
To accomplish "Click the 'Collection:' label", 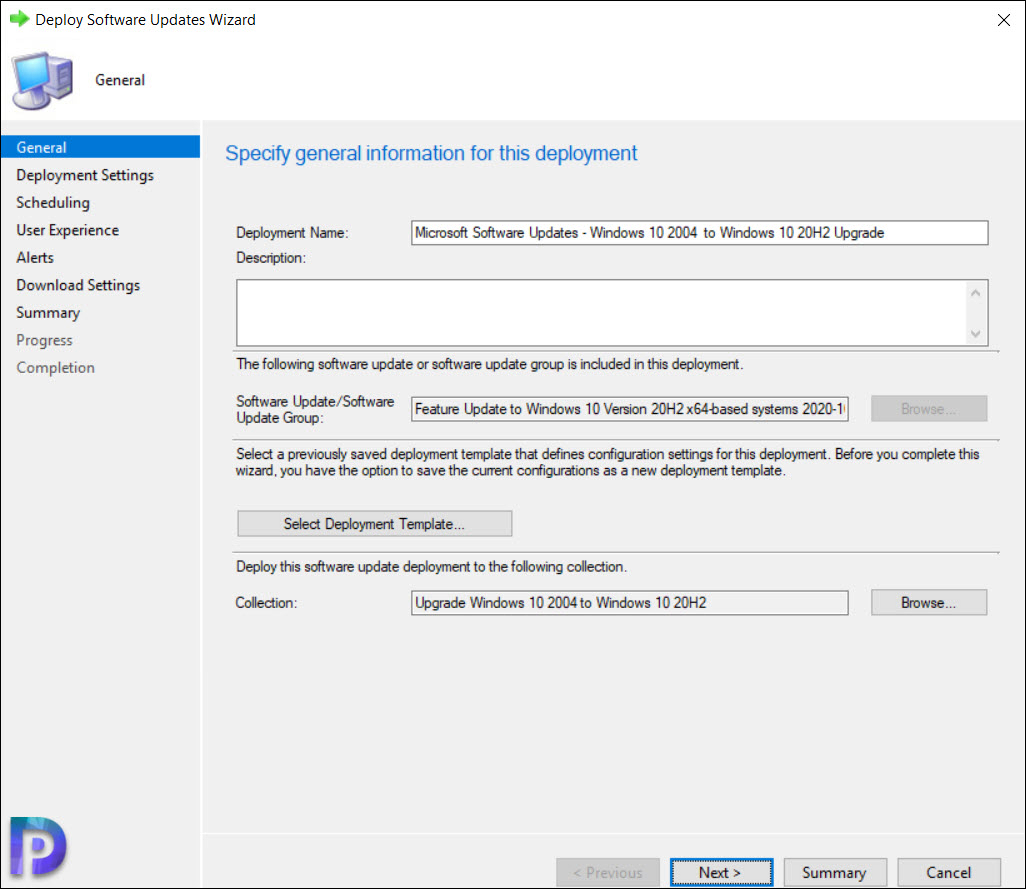I will [x=266, y=602].
